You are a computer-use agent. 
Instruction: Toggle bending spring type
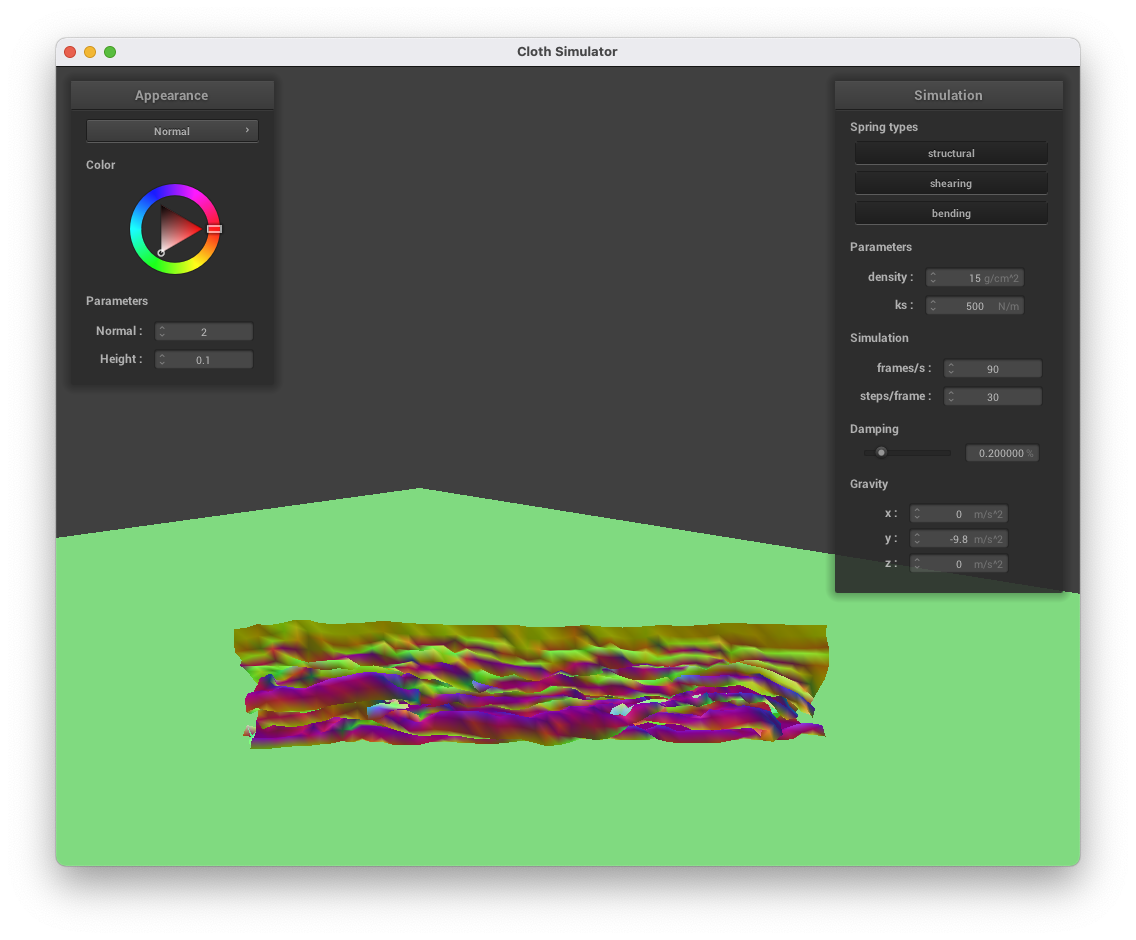[x=951, y=213]
